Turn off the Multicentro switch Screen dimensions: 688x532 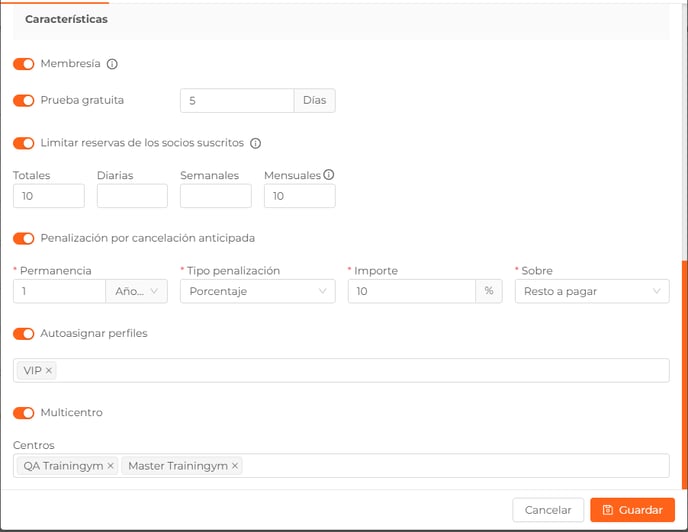point(24,413)
